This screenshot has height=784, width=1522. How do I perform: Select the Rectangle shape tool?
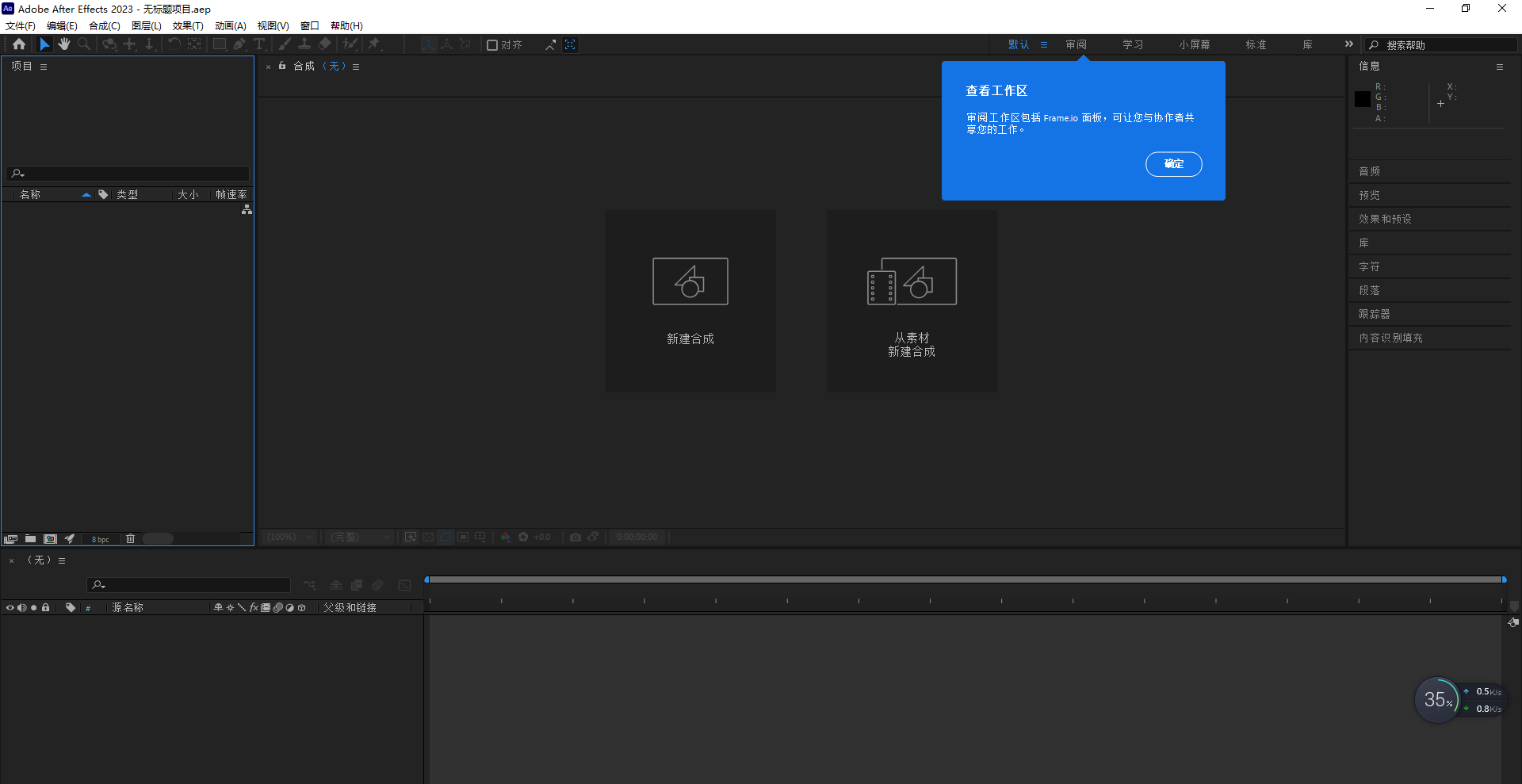click(x=220, y=44)
